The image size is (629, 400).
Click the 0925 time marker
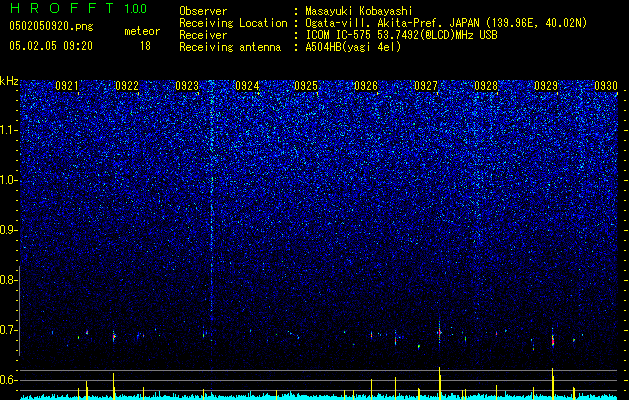[306, 86]
